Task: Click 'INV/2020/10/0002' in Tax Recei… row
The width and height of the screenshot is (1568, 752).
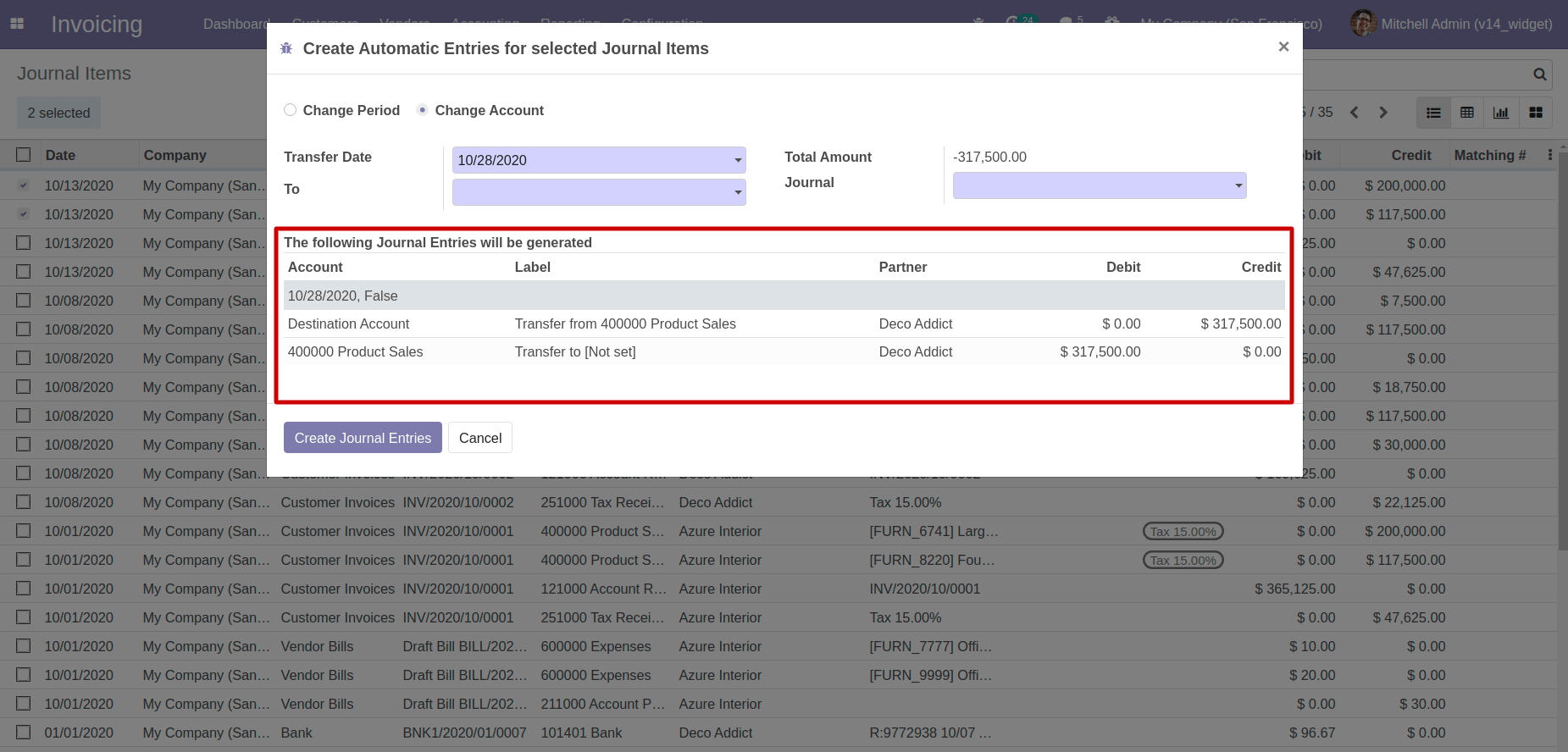Action: (458, 502)
